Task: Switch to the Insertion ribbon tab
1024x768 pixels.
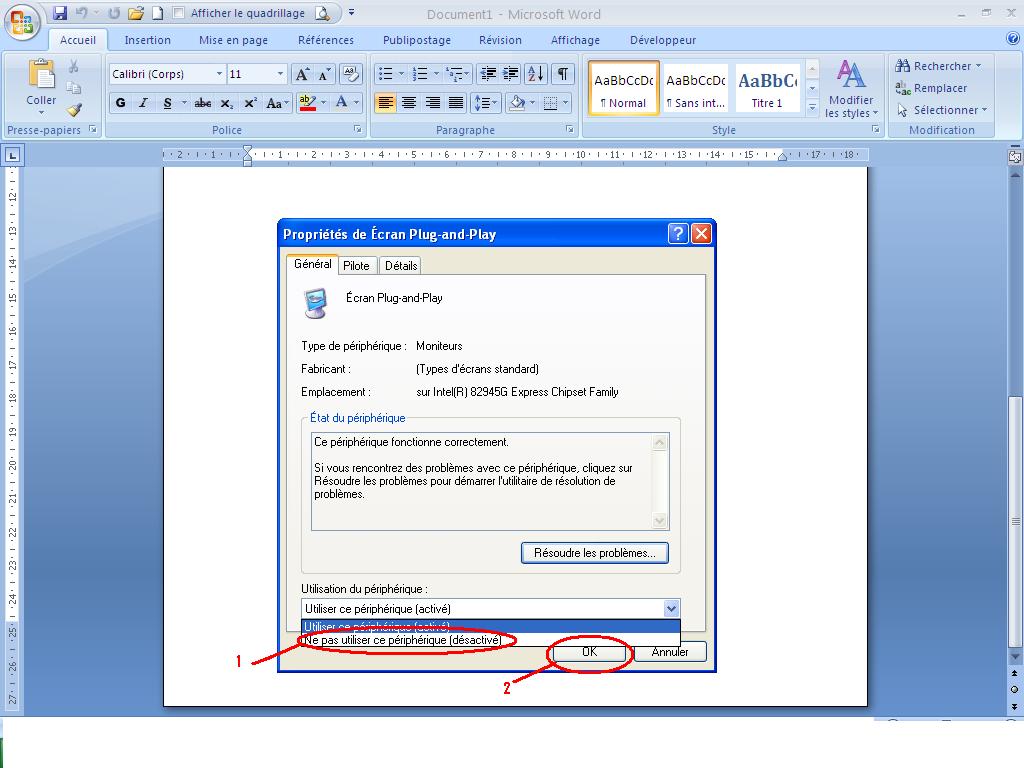Action: pos(148,40)
